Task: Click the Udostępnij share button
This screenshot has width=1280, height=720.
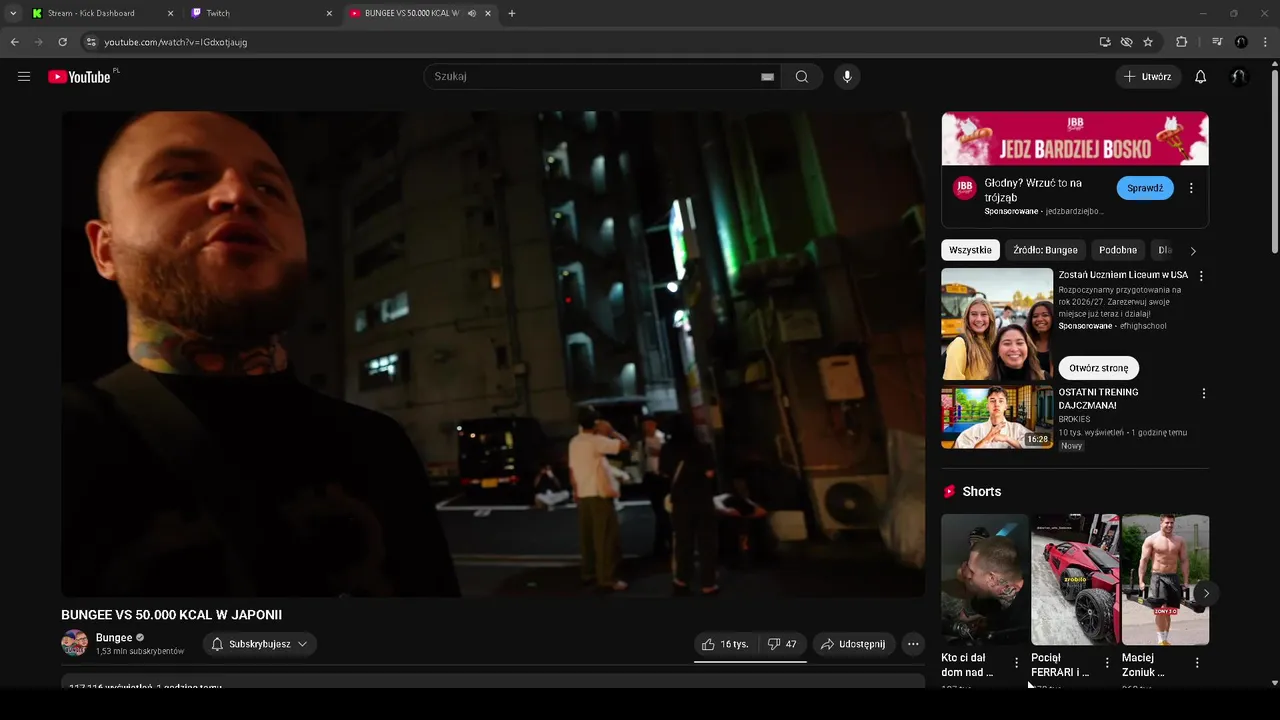Action: coord(854,644)
